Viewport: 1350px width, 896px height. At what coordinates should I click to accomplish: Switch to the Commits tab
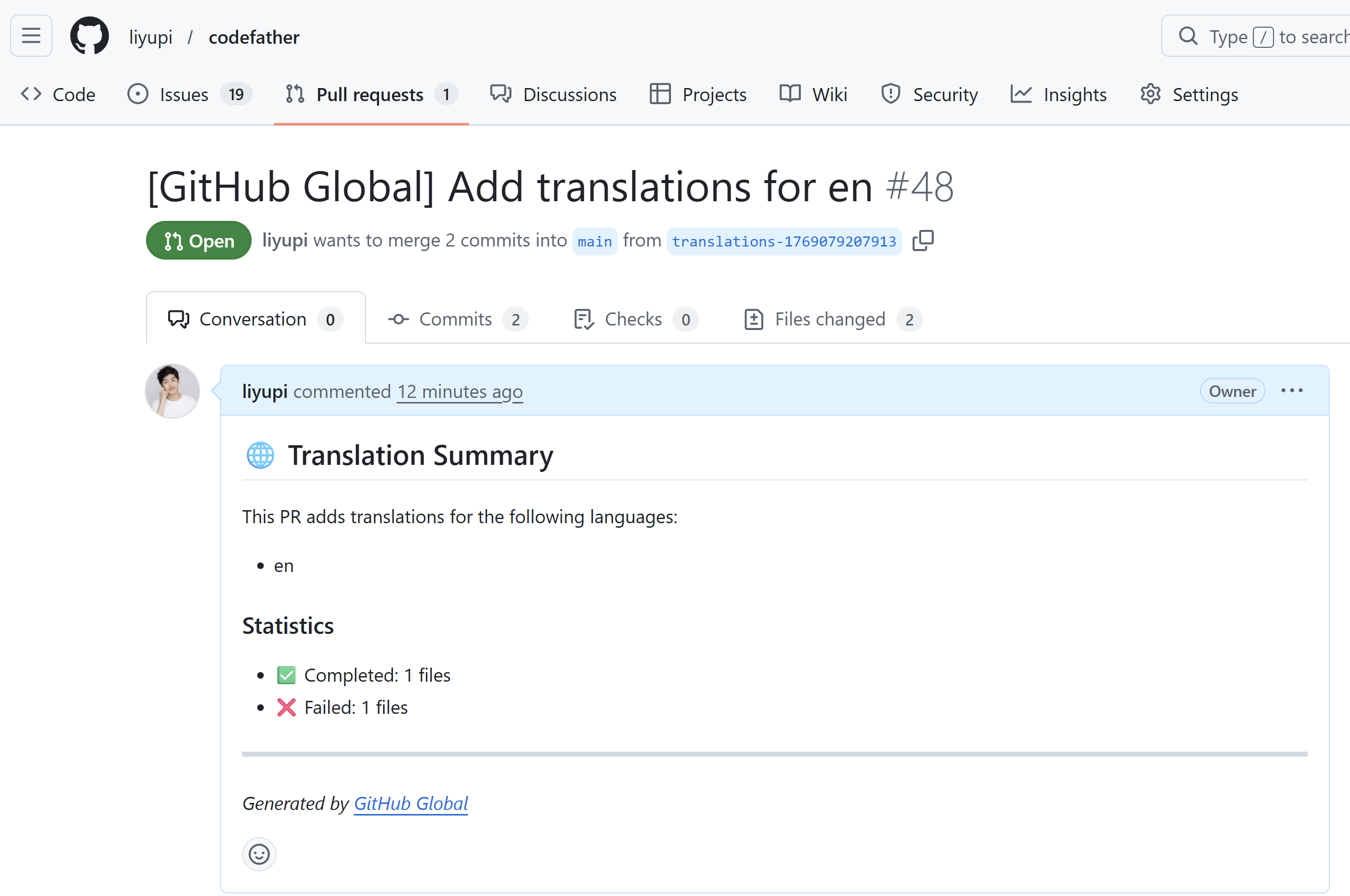[455, 319]
